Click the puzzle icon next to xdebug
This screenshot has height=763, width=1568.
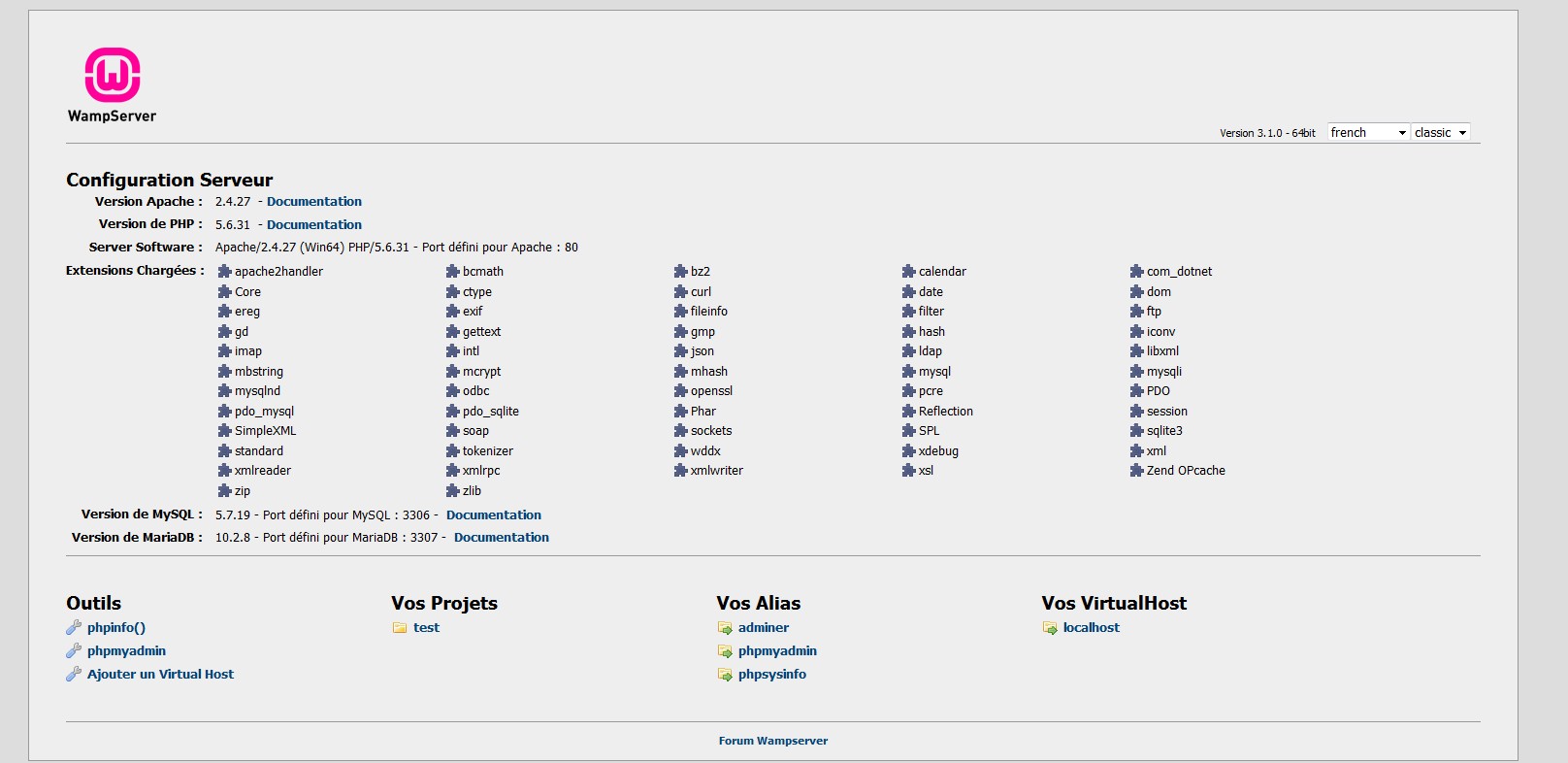coord(909,451)
